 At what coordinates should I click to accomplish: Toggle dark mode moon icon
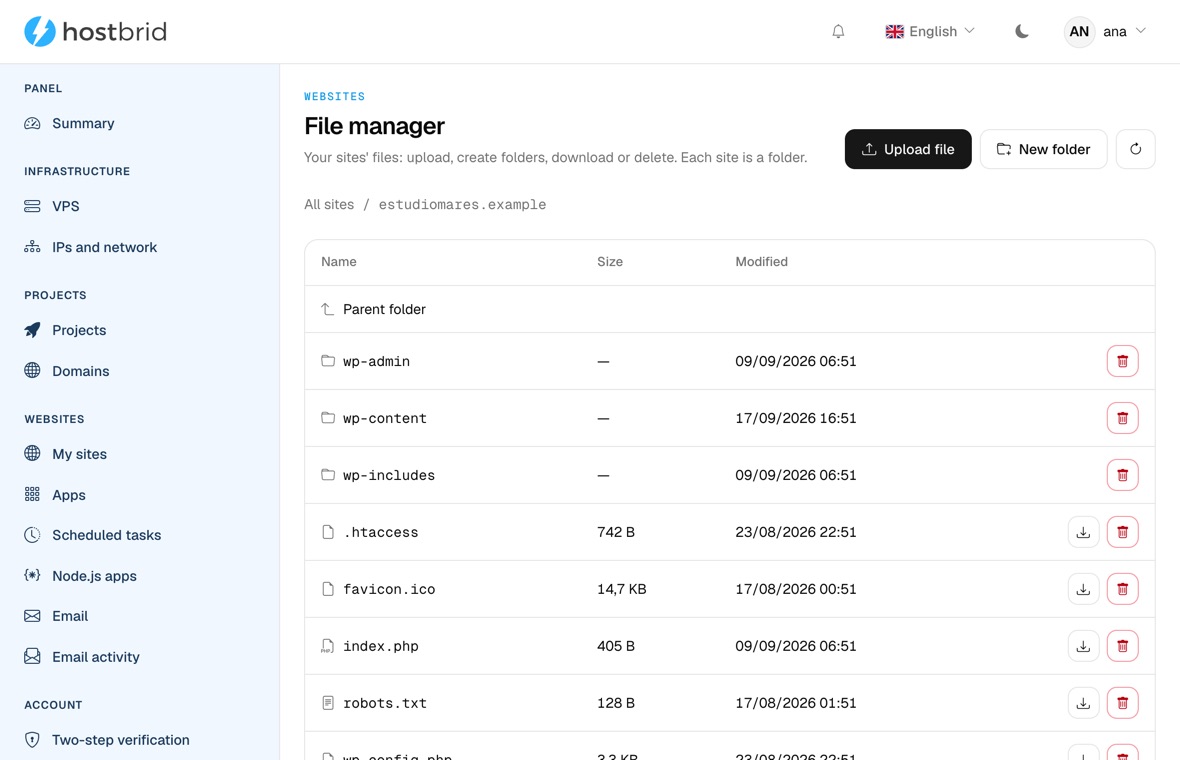(x=1021, y=32)
